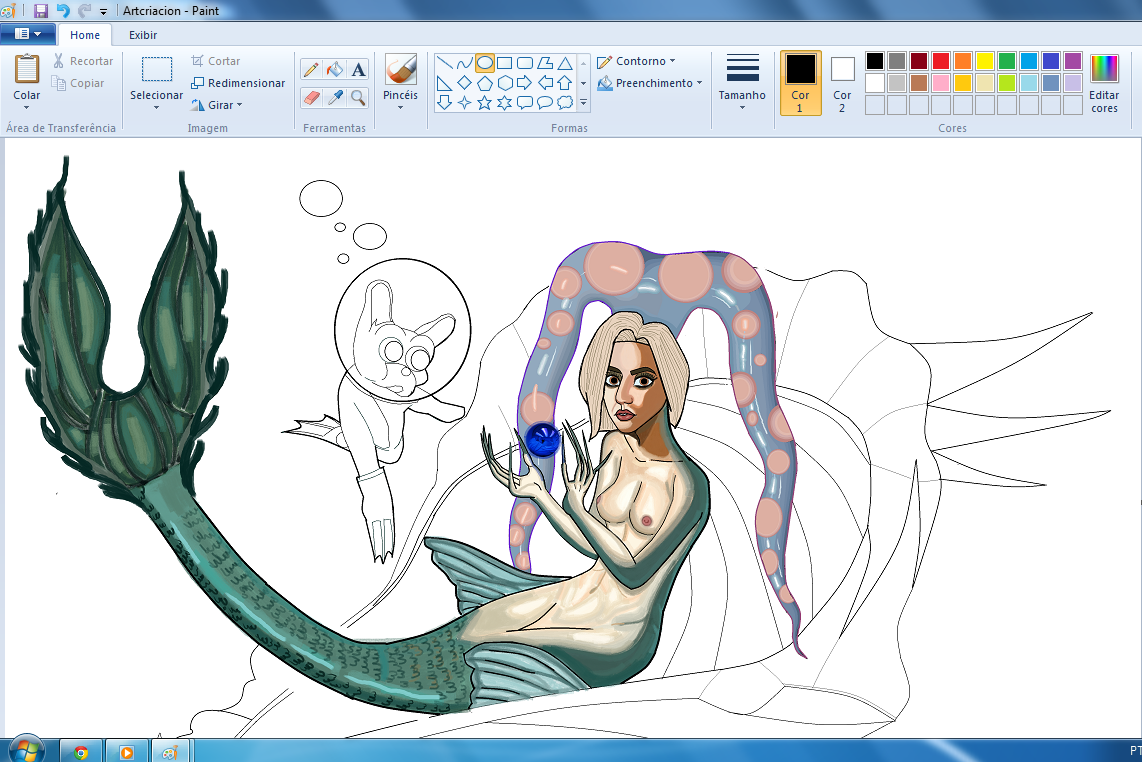This screenshot has height=762, width=1142.
Task: Click the Cortar crop button
Action: [x=216, y=61]
